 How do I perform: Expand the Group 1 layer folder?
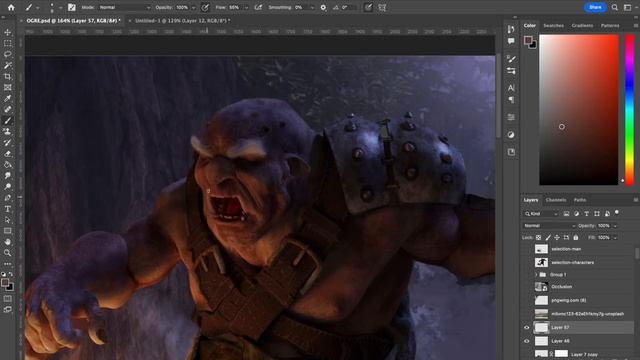pyautogui.click(x=536, y=275)
